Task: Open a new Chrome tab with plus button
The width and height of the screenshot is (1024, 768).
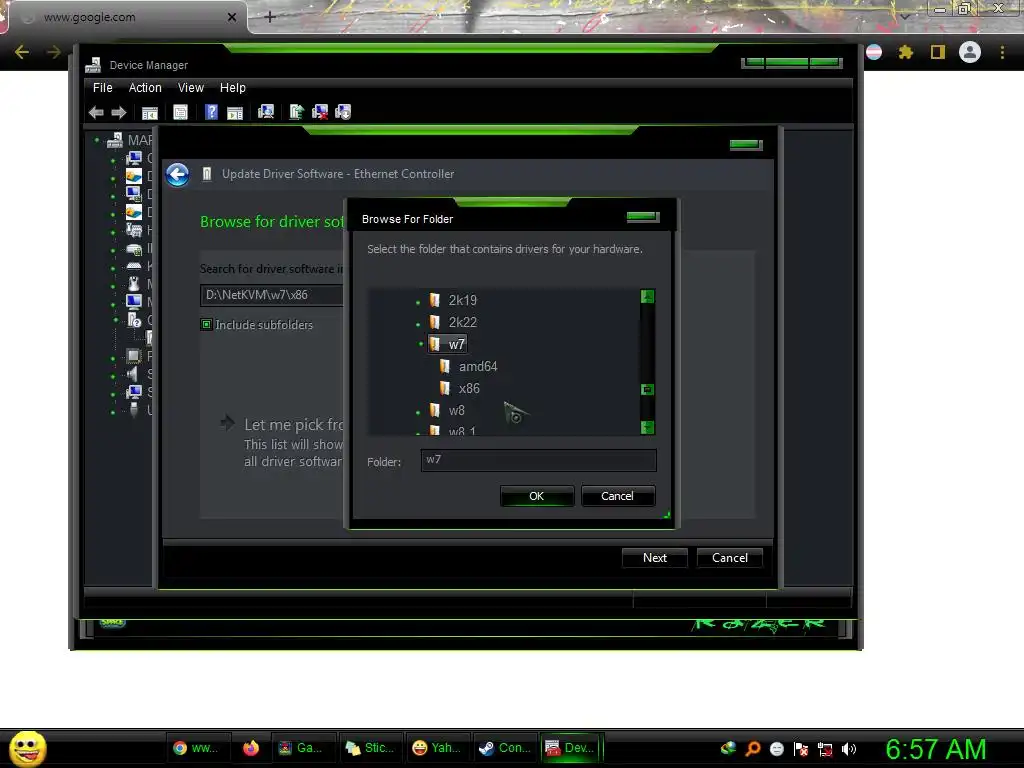Action: click(270, 17)
